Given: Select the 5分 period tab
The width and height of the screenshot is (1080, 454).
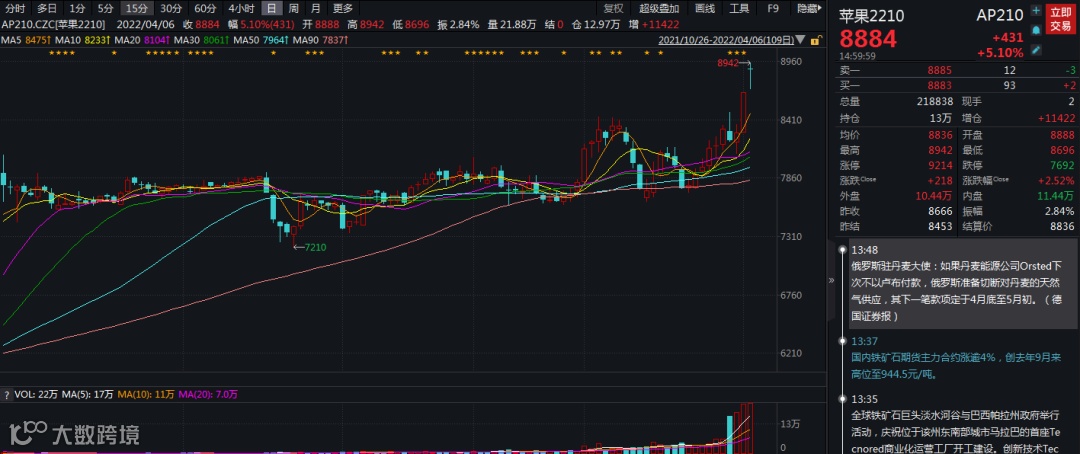Looking at the screenshot, I should [x=105, y=8].
